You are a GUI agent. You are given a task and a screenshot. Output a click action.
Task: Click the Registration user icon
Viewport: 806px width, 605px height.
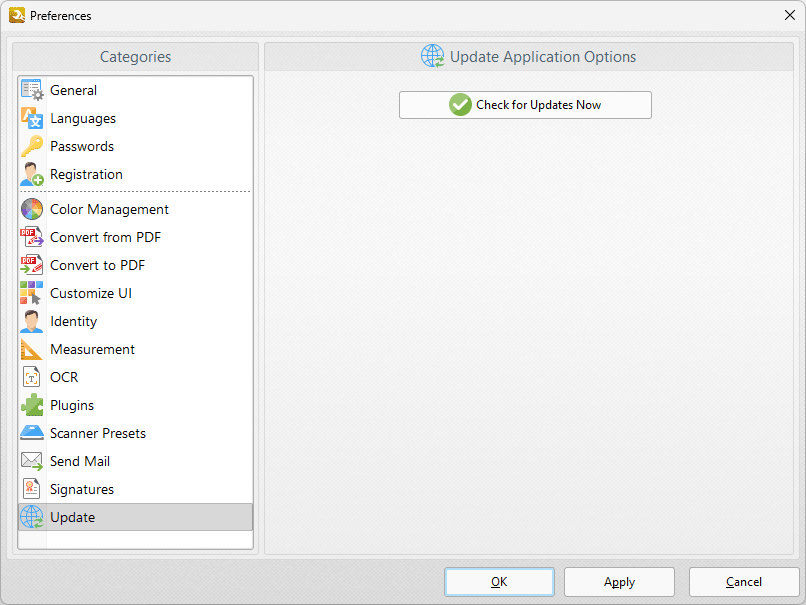click(x=32, y=174)
